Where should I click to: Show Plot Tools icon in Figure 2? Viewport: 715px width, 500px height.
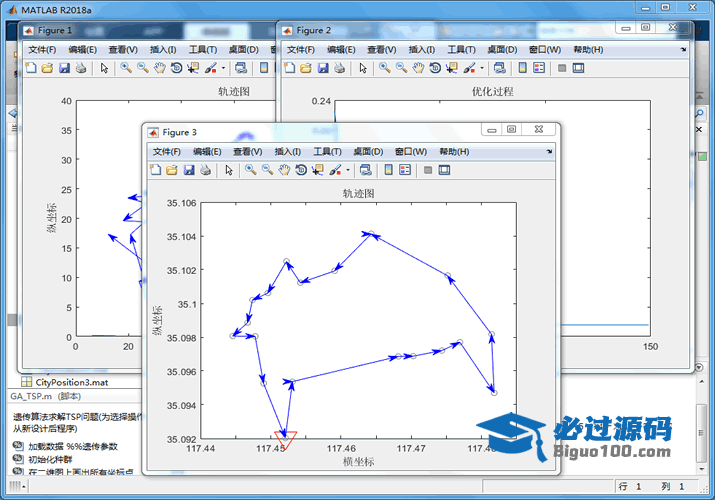point(578,68)
